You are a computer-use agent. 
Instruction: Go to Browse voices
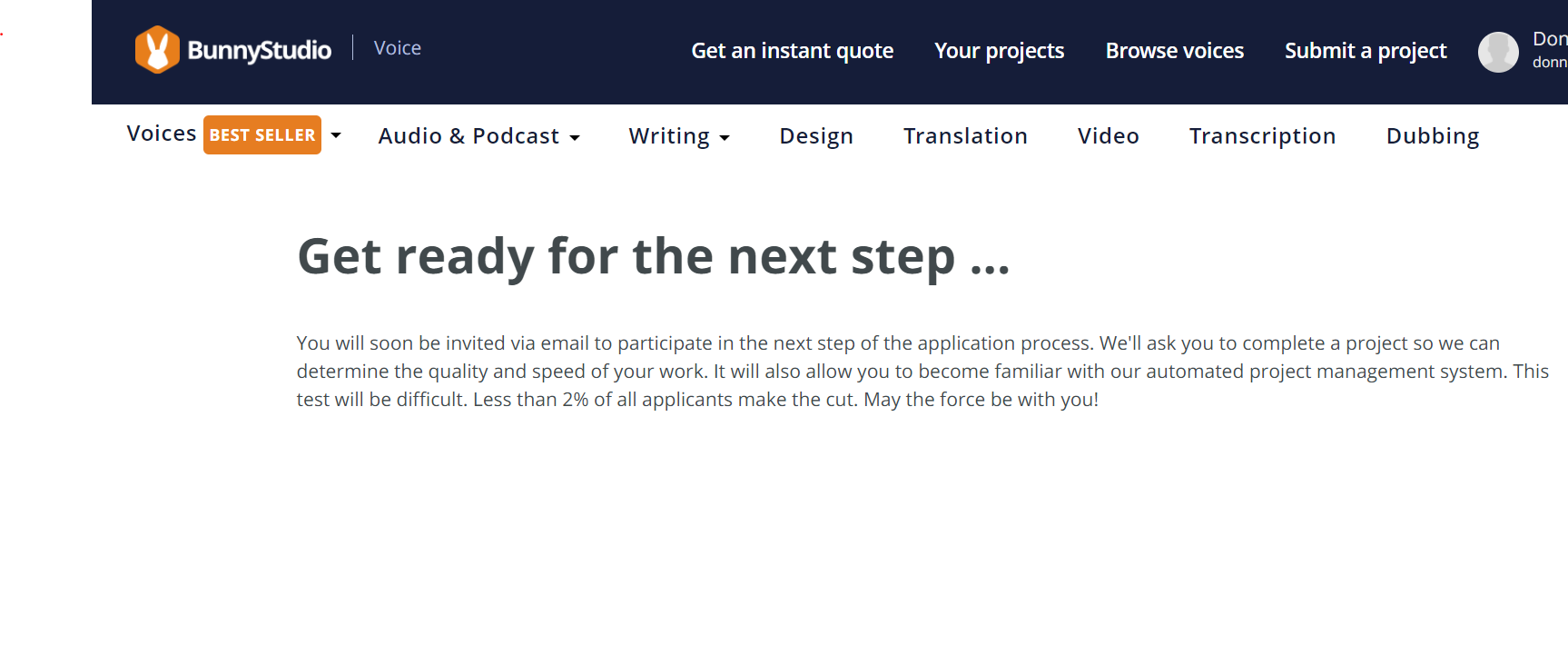click(1174, 51)
